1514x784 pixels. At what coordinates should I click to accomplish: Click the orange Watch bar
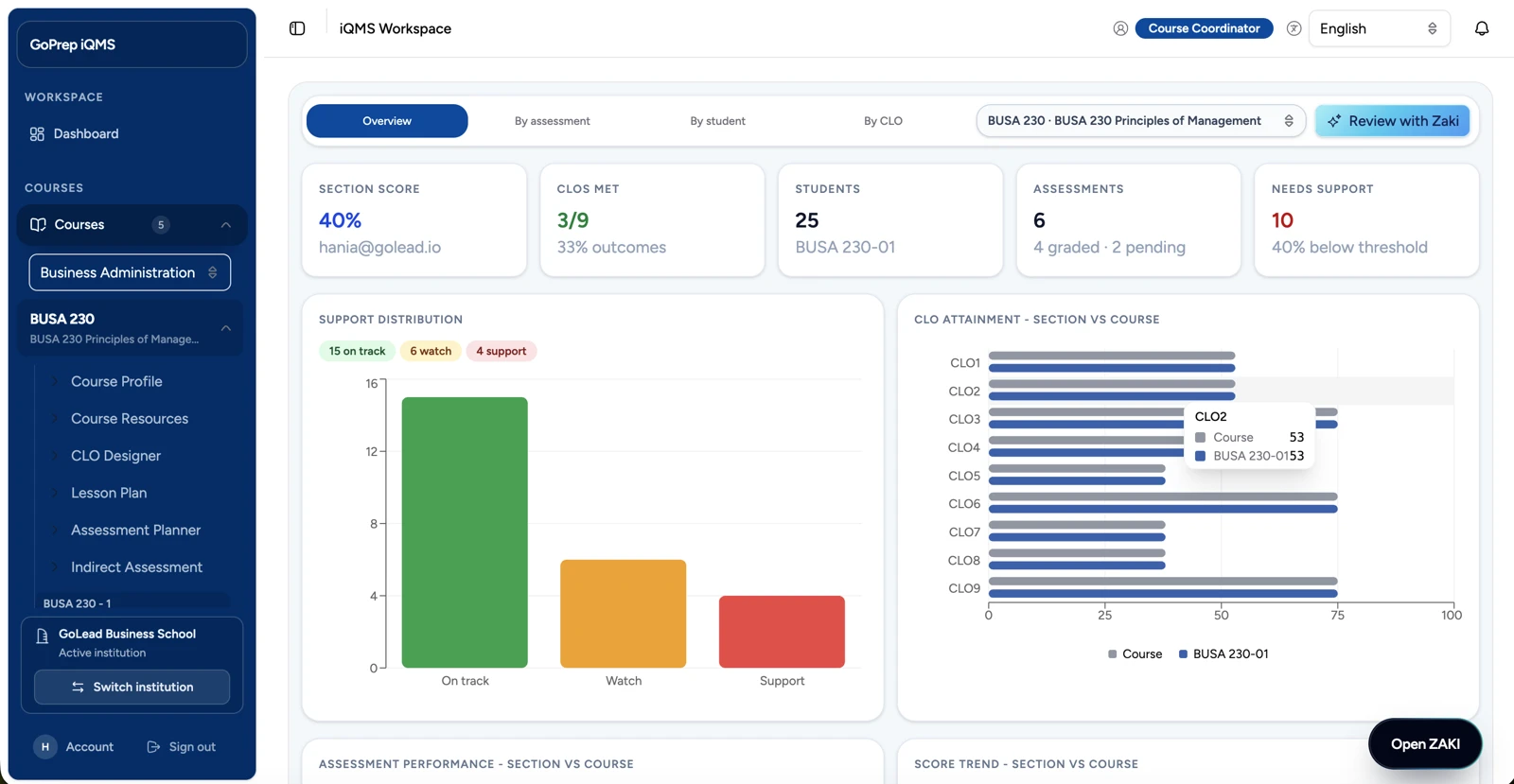pyautogui.click(x=624, y=614)
